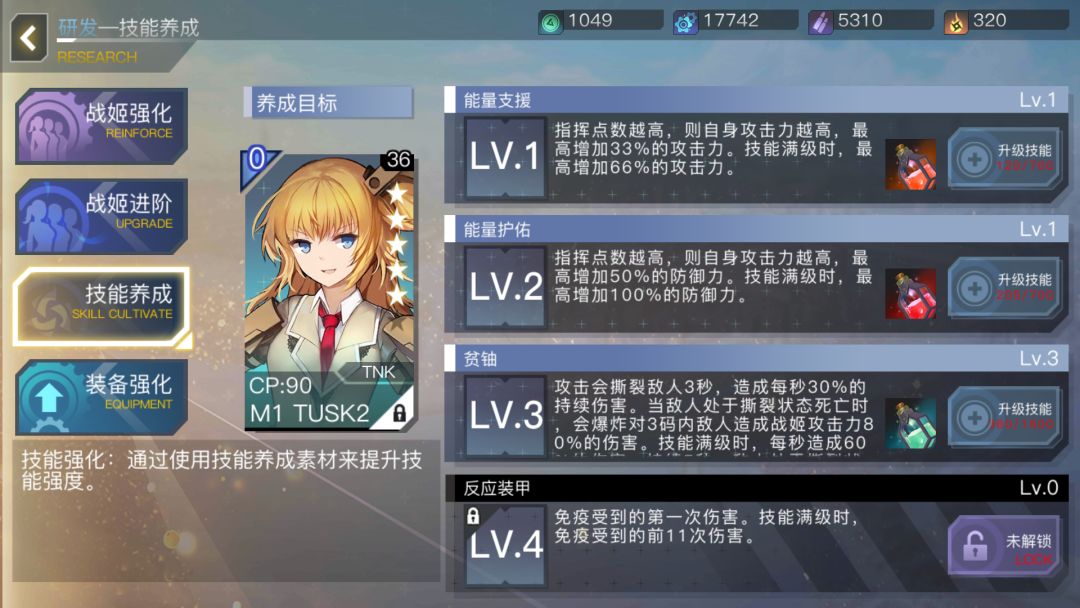Screen dimensions: 1080x608
Task: Tap the purple crystal icon showing 5310
Action: click(820, 23)
